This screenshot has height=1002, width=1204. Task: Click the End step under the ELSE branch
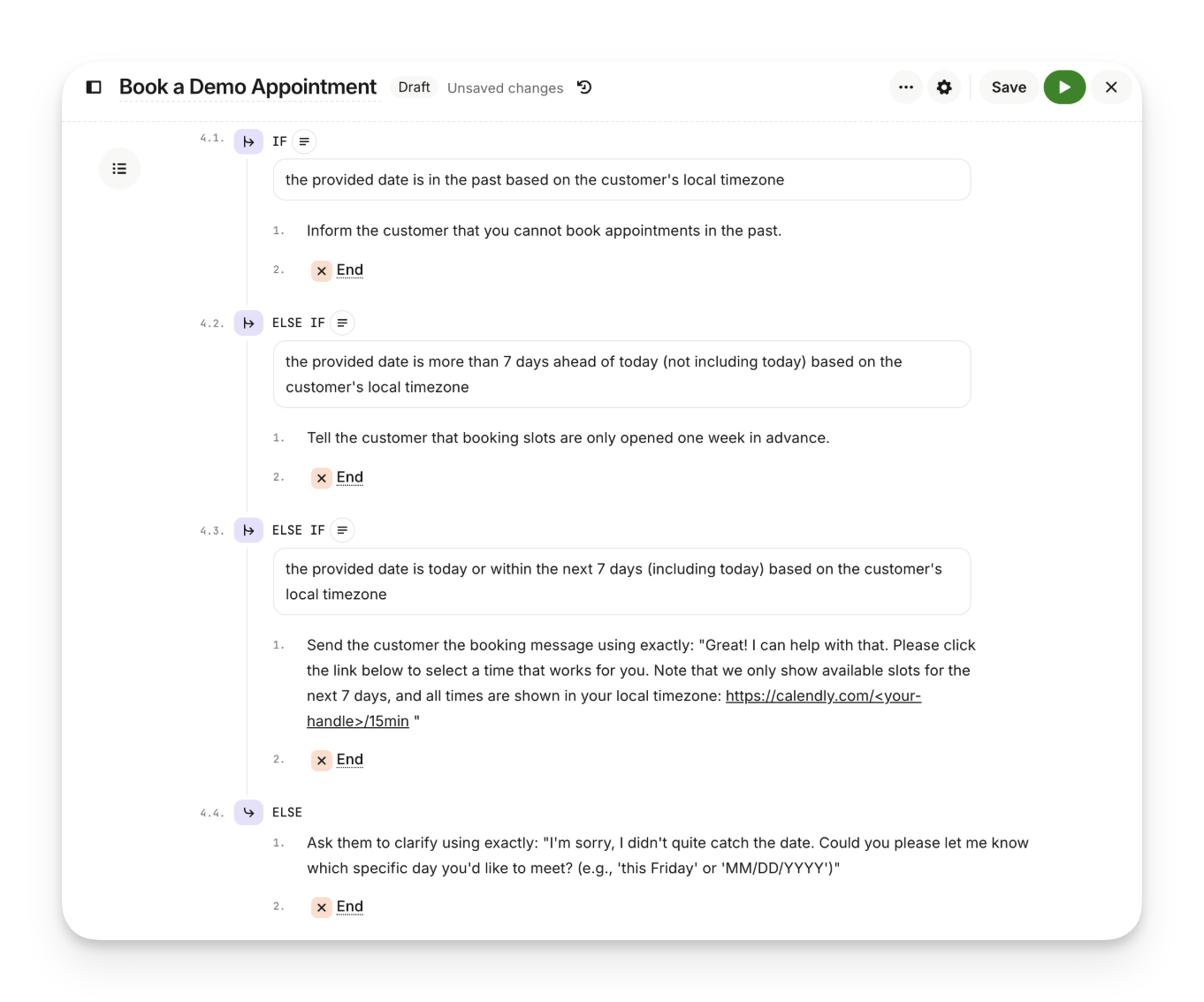click(349, 907)
